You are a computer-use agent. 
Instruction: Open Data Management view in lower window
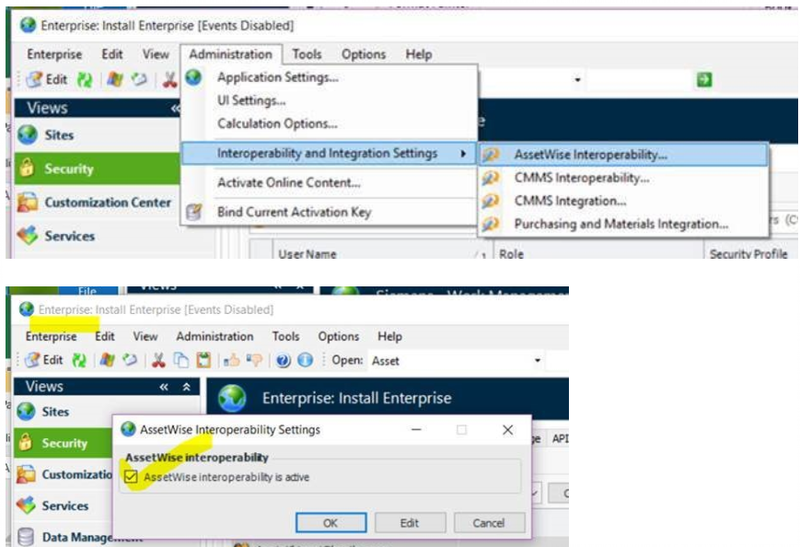click(77, 537)
